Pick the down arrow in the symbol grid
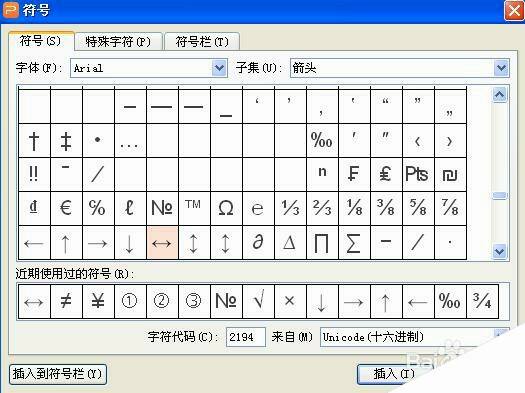Screen dimensions: 525x393 point(130,242)
